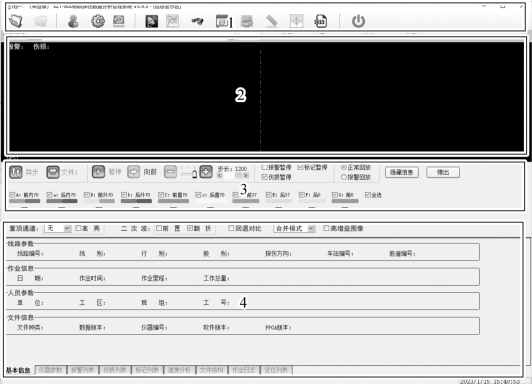Click the 线路编号 label in 线路参数
Image resolution: width=532 pixels, height=384 pixels.
(30, 253)
